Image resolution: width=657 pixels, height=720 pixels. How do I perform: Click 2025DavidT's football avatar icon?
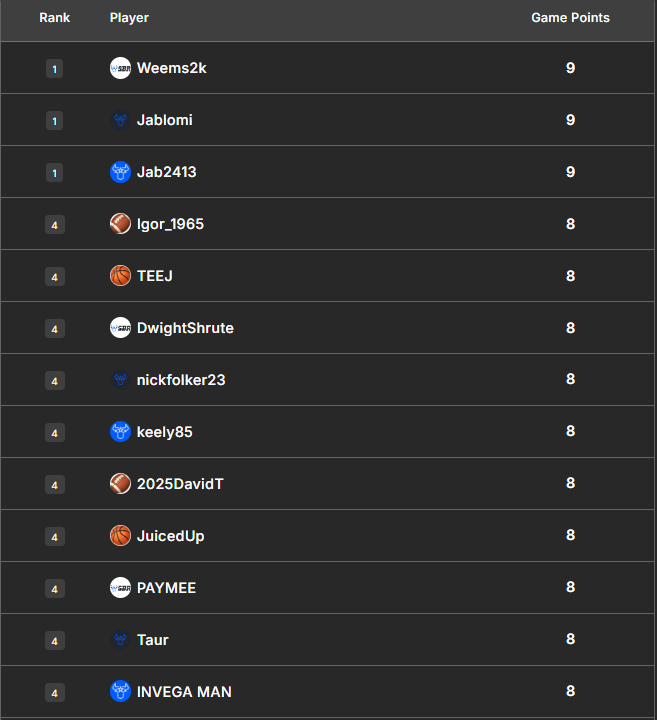coord(120,484)
